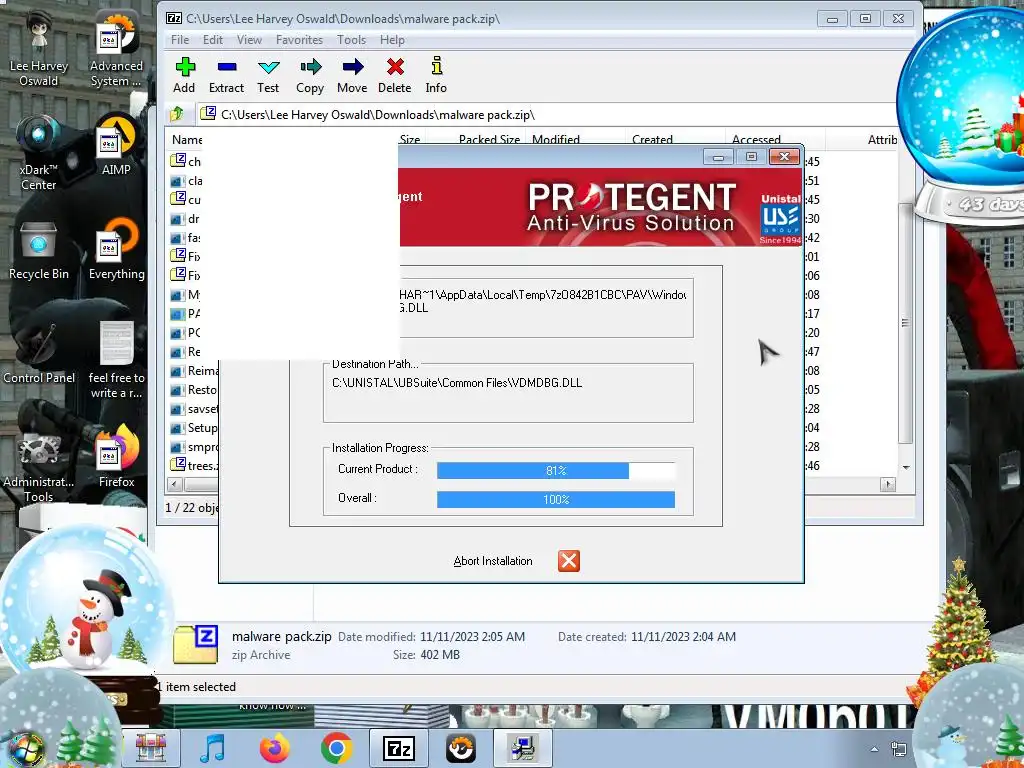This screenshot has width=1024, height=768.
Task: Open the Favorites menu
Action: (x=299, y=40)
